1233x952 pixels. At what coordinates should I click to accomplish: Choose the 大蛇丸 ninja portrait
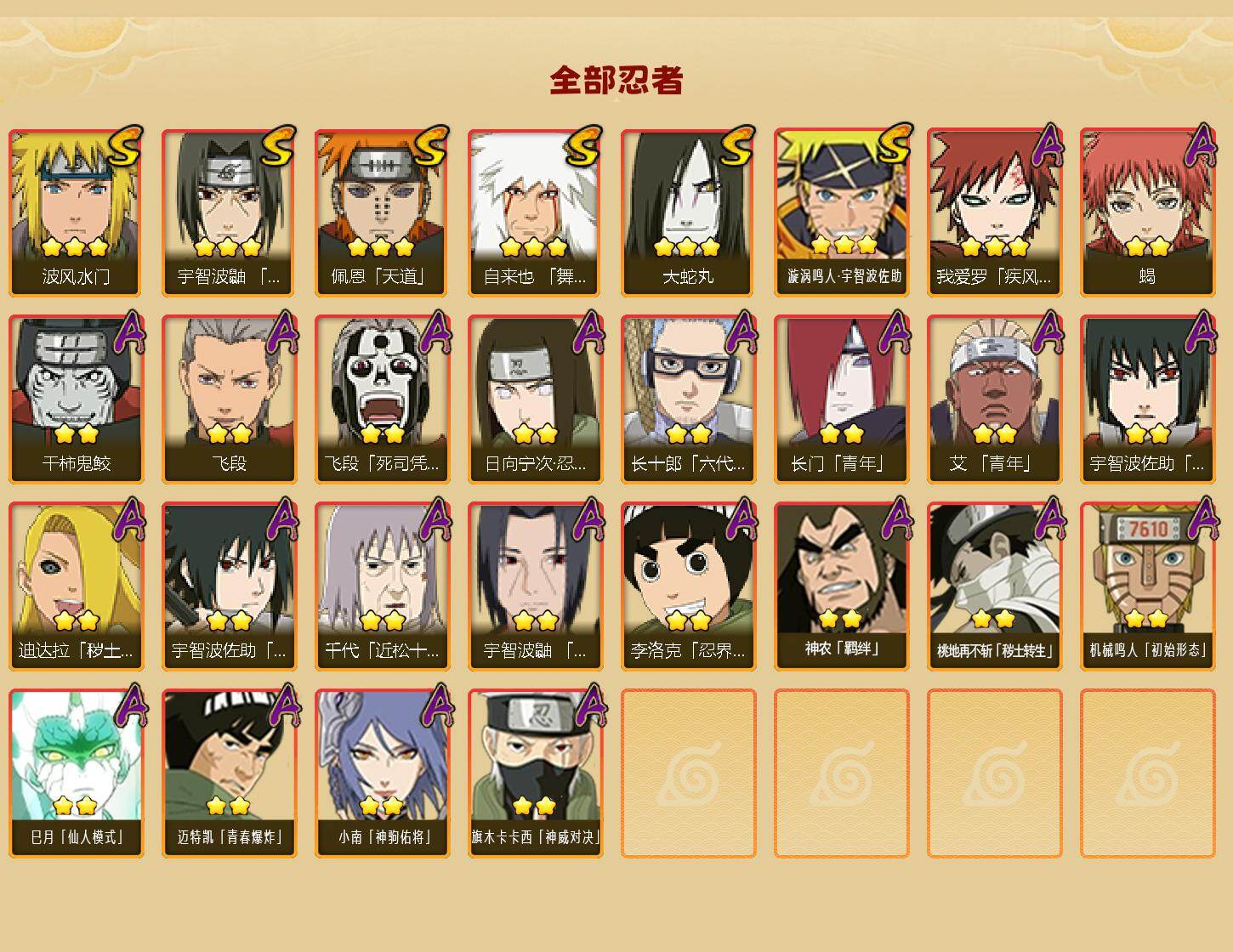(x=689, y=212)
